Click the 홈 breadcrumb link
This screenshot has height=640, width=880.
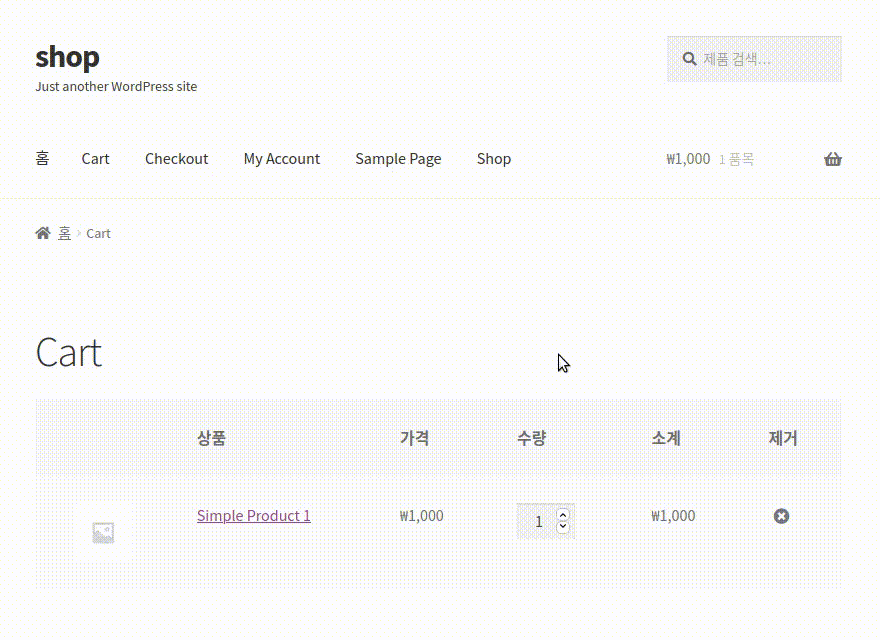64,233
